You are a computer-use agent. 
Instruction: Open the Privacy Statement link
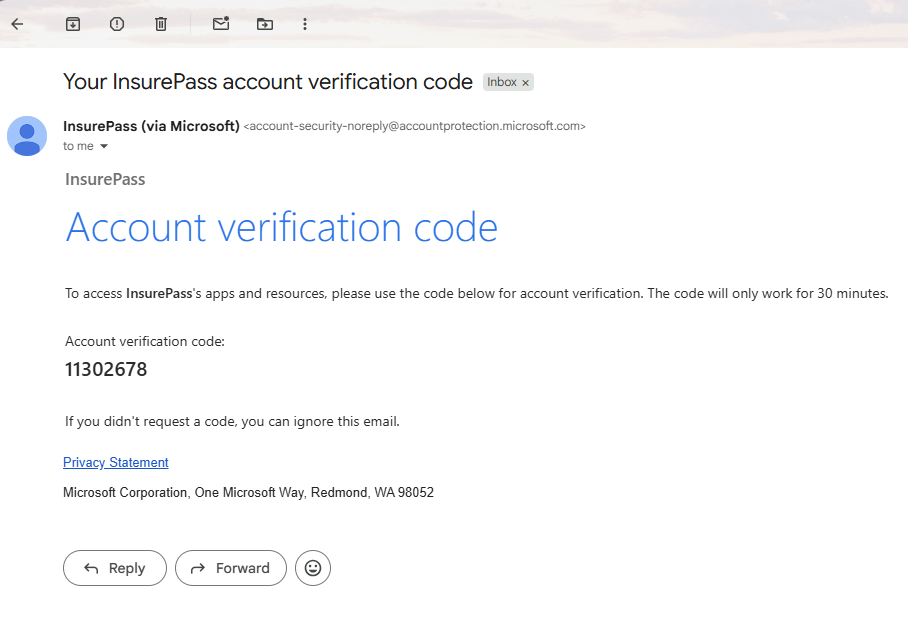(116, 462)
